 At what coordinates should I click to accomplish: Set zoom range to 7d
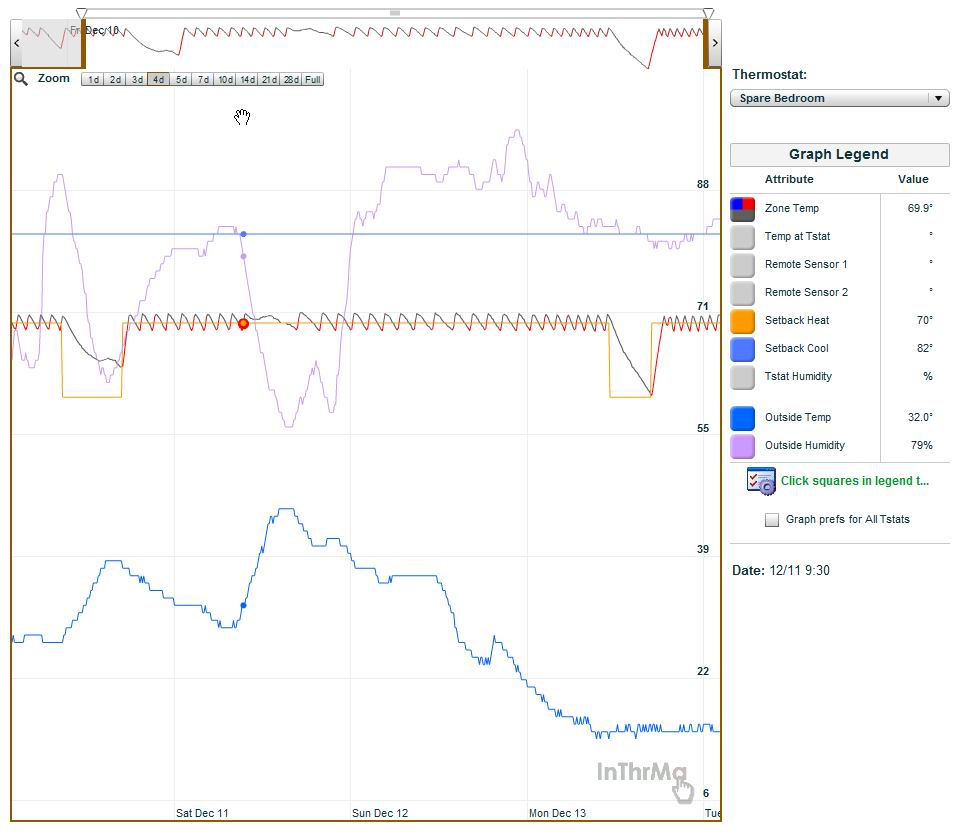click(x=203, y=80)
